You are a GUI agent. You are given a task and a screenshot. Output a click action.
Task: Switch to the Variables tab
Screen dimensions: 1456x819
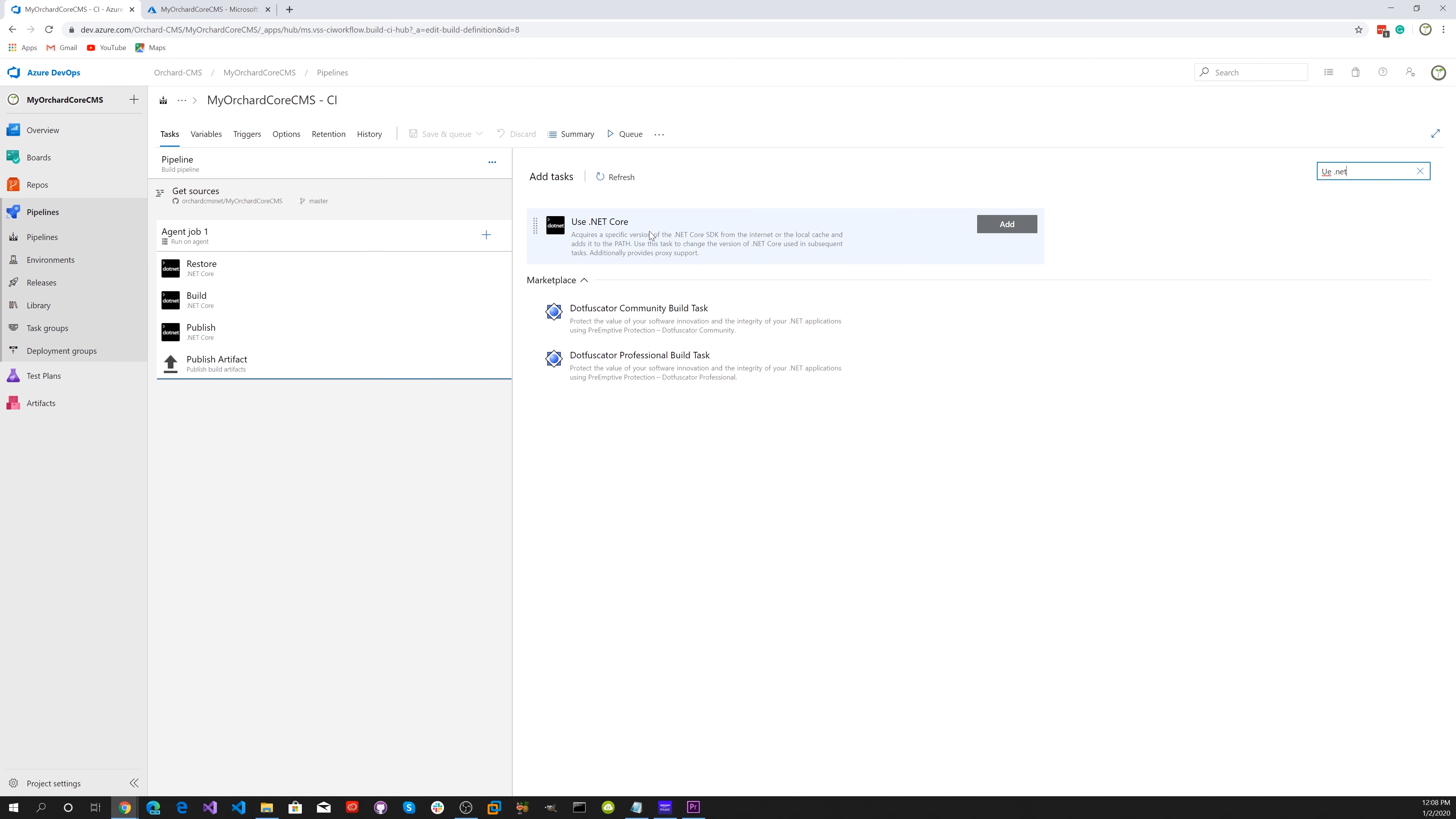pos(206,134)
